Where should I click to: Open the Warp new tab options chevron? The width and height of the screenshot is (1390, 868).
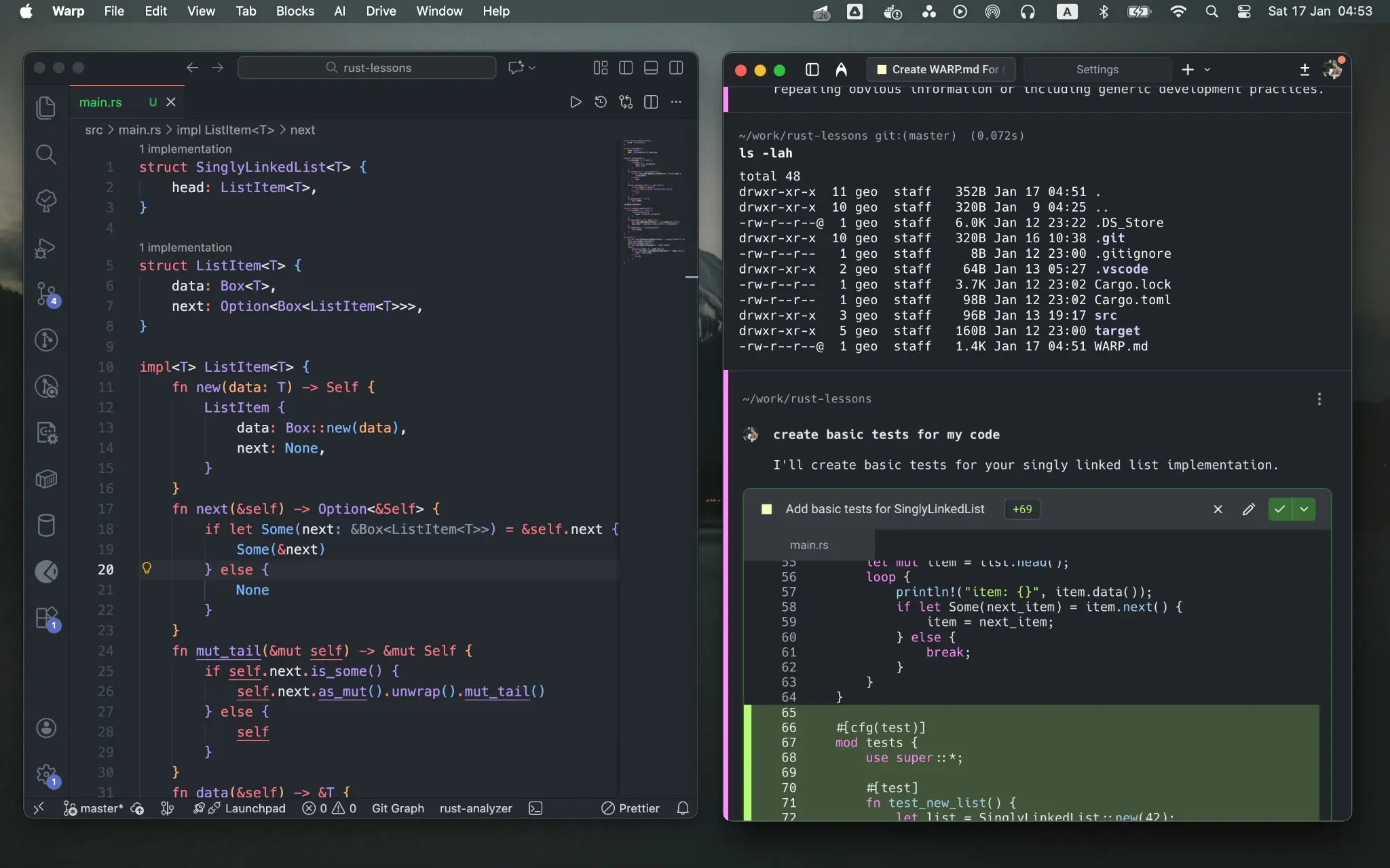click(1207, 69)
